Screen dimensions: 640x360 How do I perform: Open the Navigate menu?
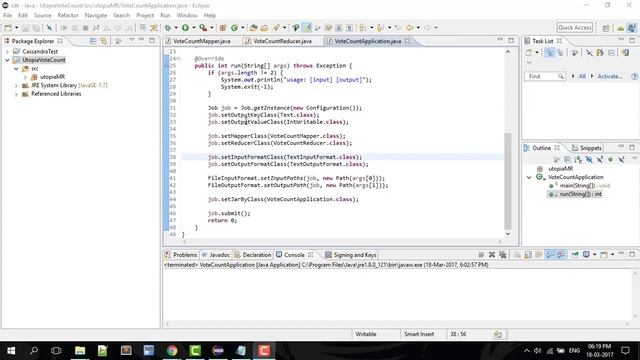[96, 16]
